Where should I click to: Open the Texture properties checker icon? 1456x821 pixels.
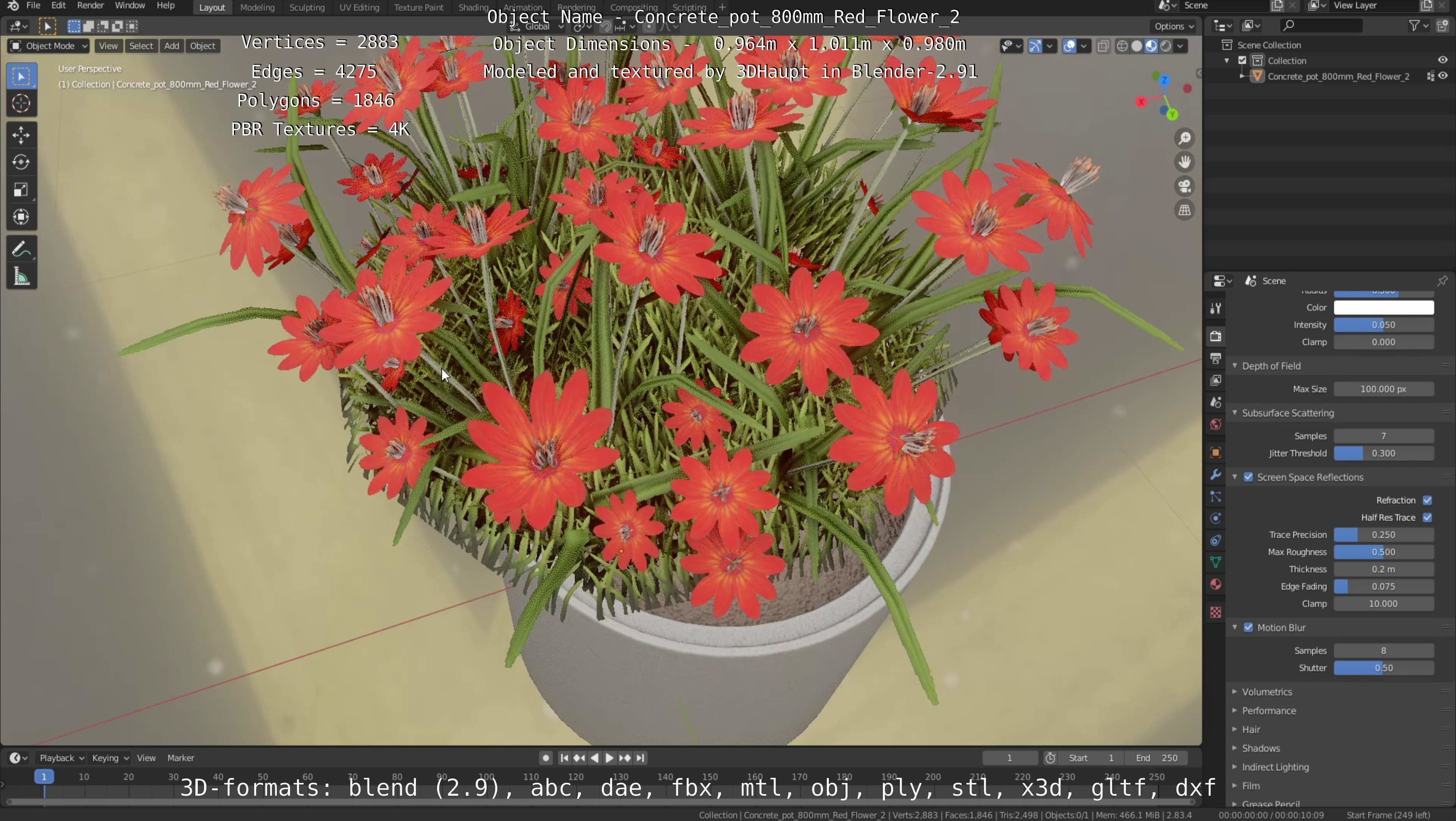(1216, 612)
